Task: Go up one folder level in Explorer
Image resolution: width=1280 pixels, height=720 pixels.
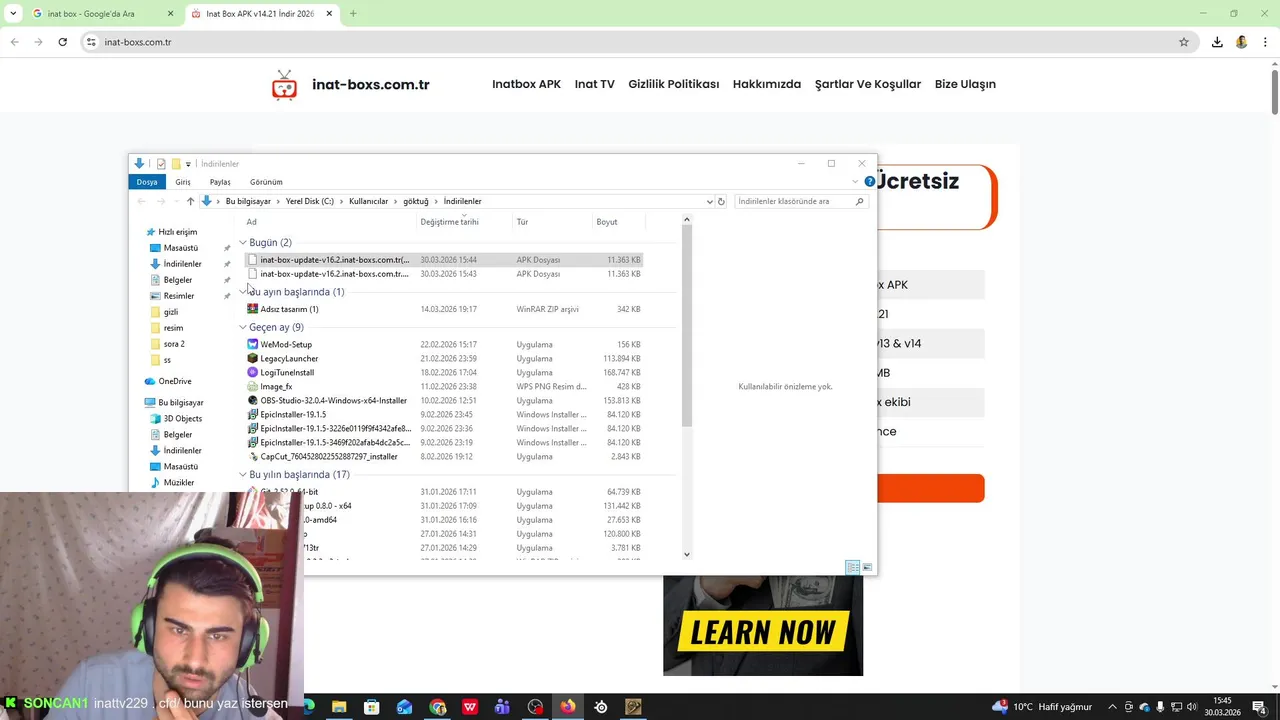Action: tap(190, 201)
